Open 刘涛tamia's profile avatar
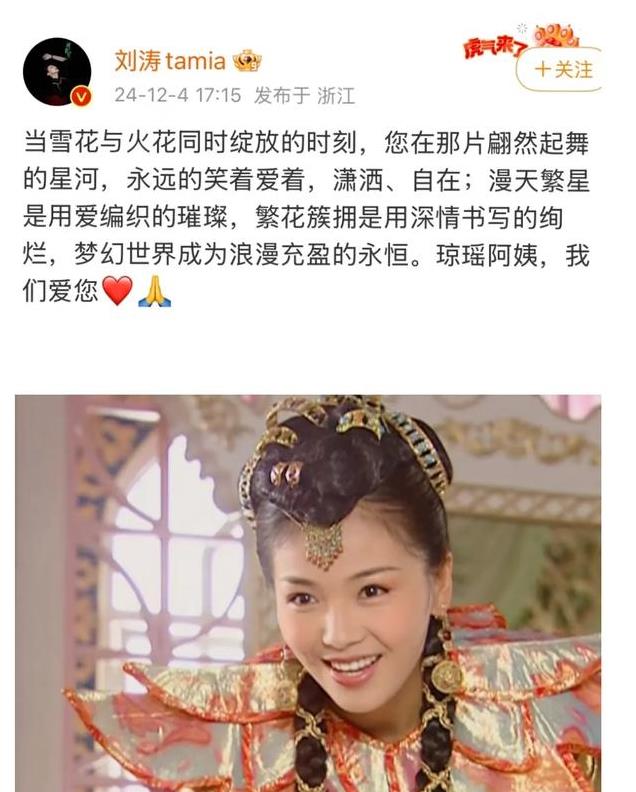 pyautogui.click(x=57, y=71)
